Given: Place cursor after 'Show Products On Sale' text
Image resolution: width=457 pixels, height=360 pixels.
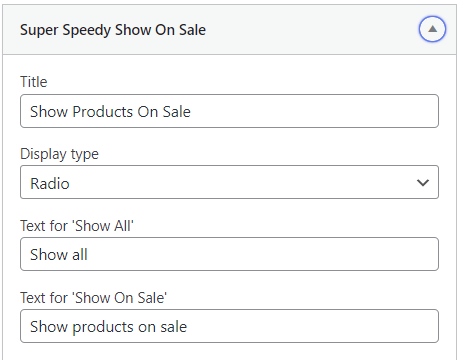Looking at the screenshot, I should (192, 112).
